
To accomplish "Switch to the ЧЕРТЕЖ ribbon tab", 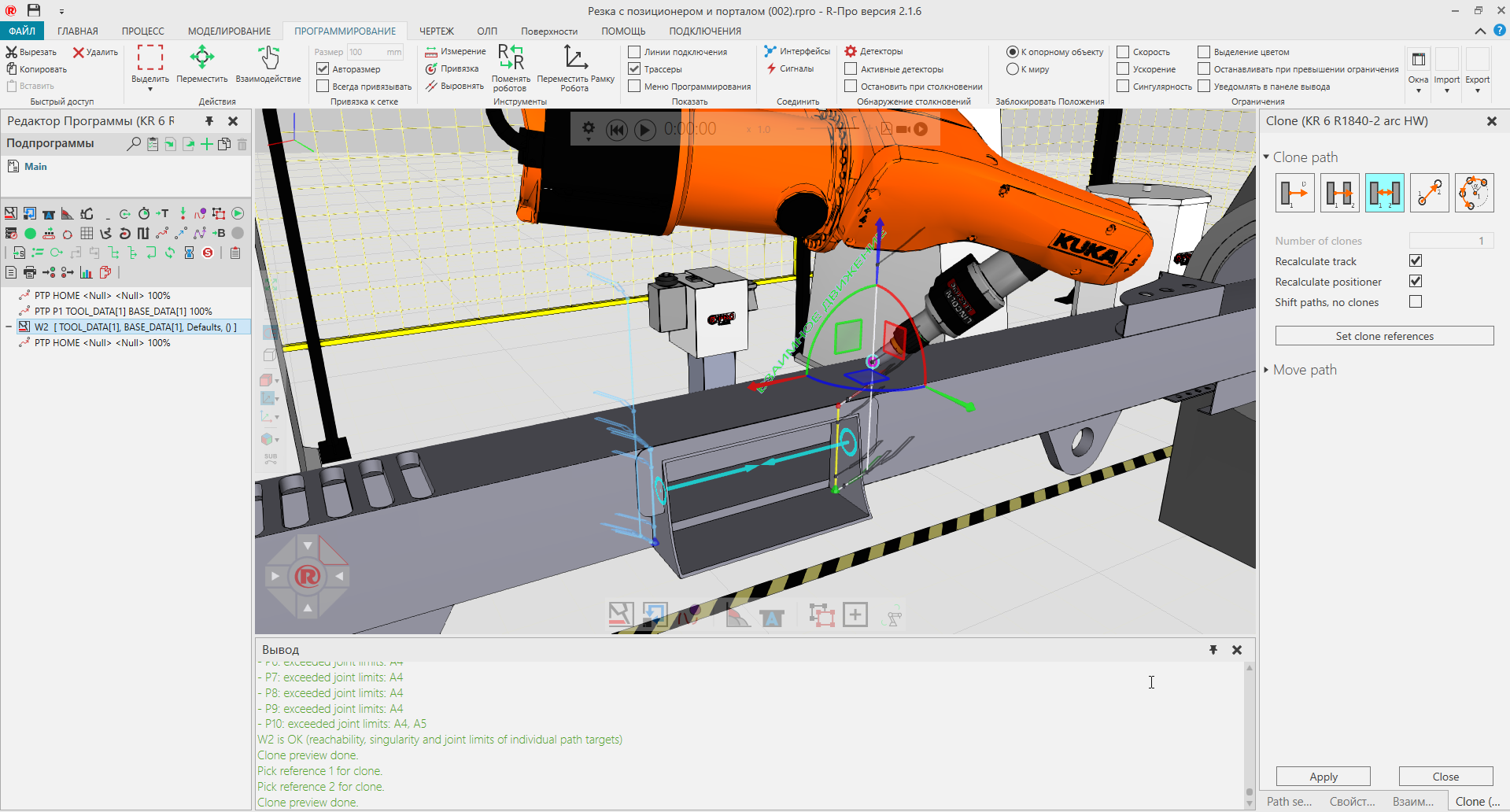I will tap(436, 31).
